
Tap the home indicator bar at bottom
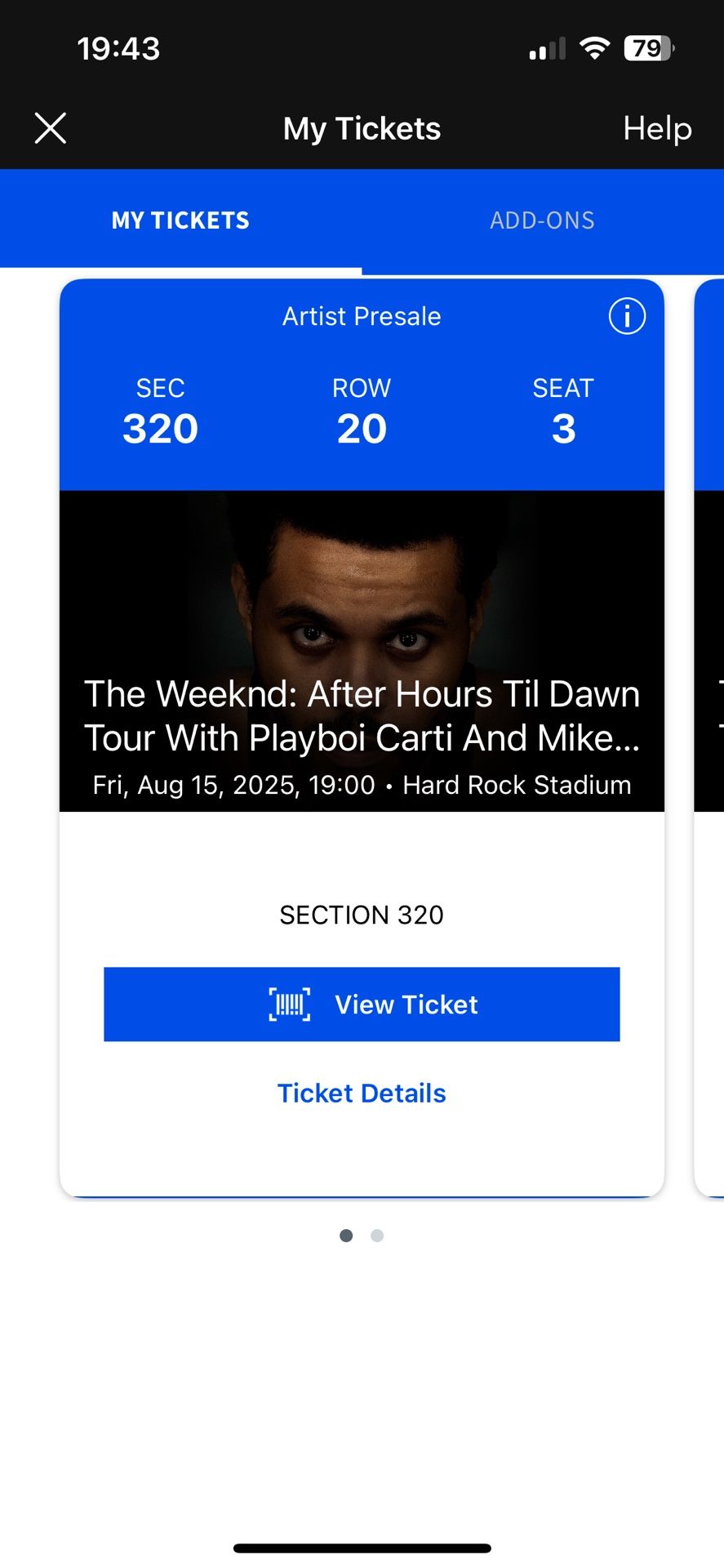click(362, 1546)
